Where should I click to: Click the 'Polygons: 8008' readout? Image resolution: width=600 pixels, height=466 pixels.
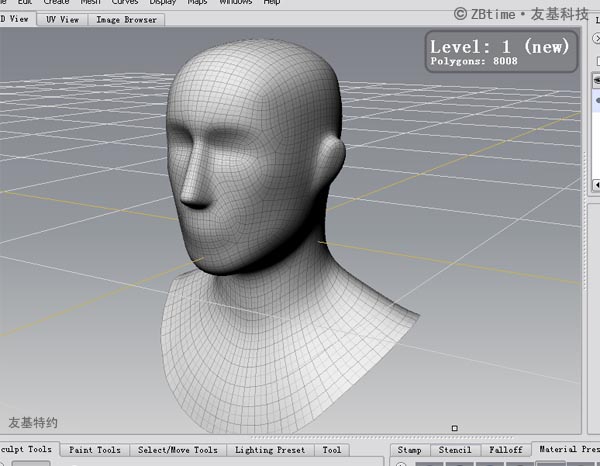pyautogui.click(x=474, y=61)
